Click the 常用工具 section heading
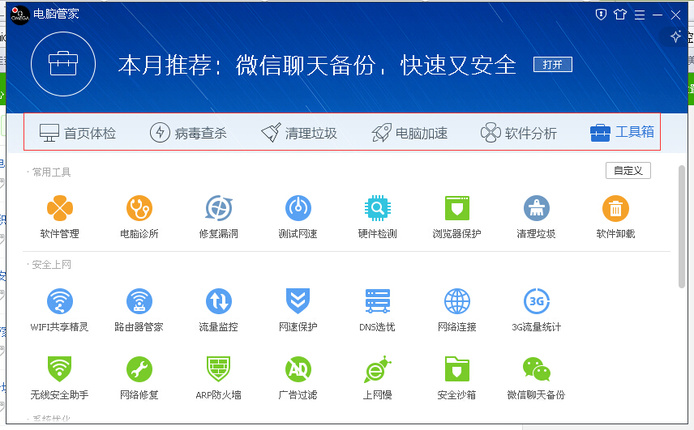 51,172
